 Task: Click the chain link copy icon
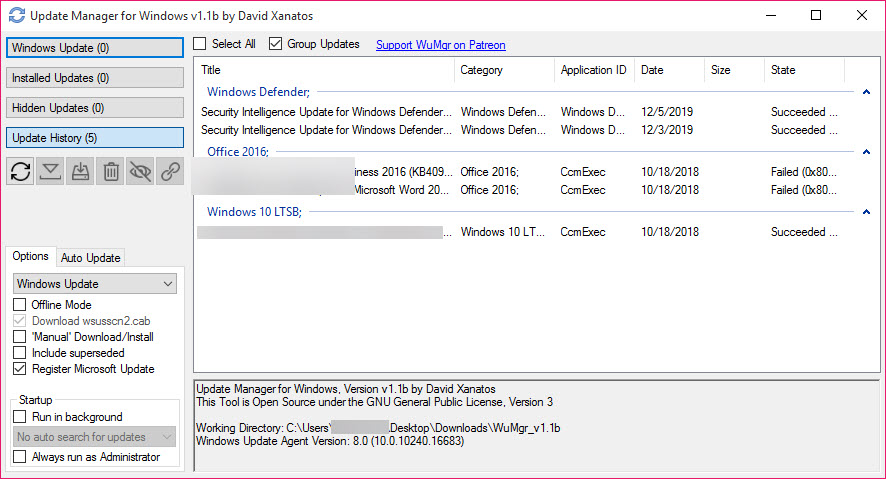(170, 171)
